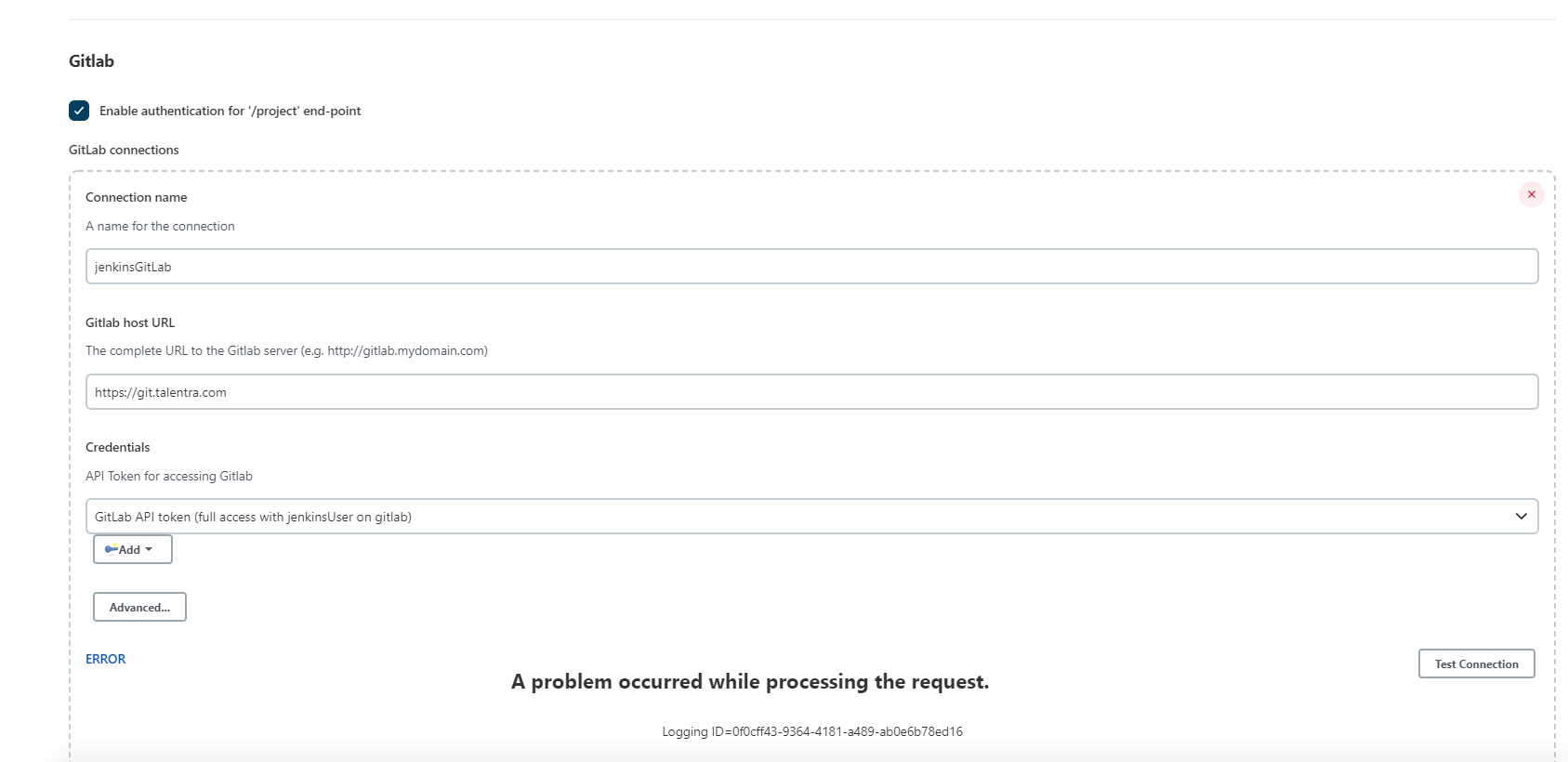
Task: Focus the Connection name field containing jenkinsGitLab
Action: [x=811, y=267]
